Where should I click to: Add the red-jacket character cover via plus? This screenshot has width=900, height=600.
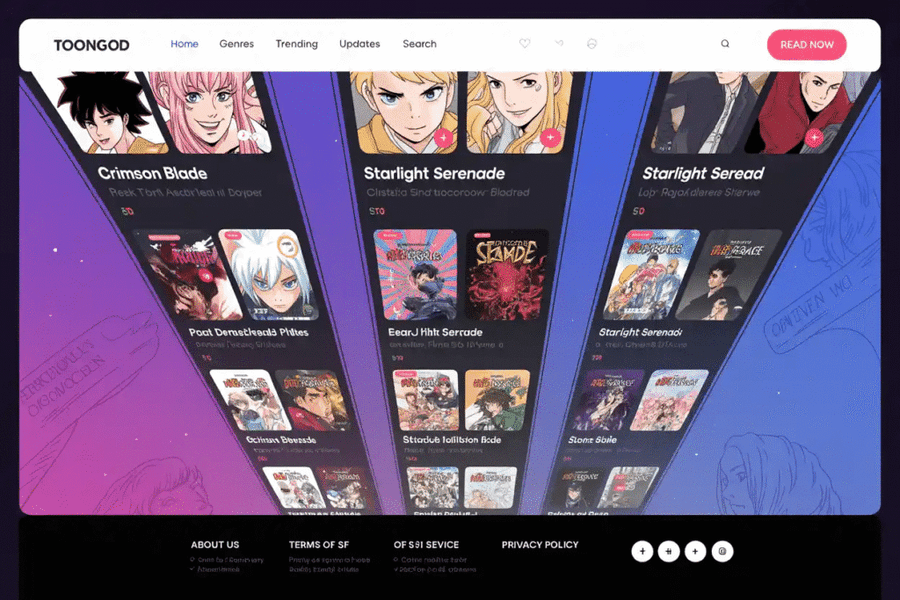tap(815, 137)
